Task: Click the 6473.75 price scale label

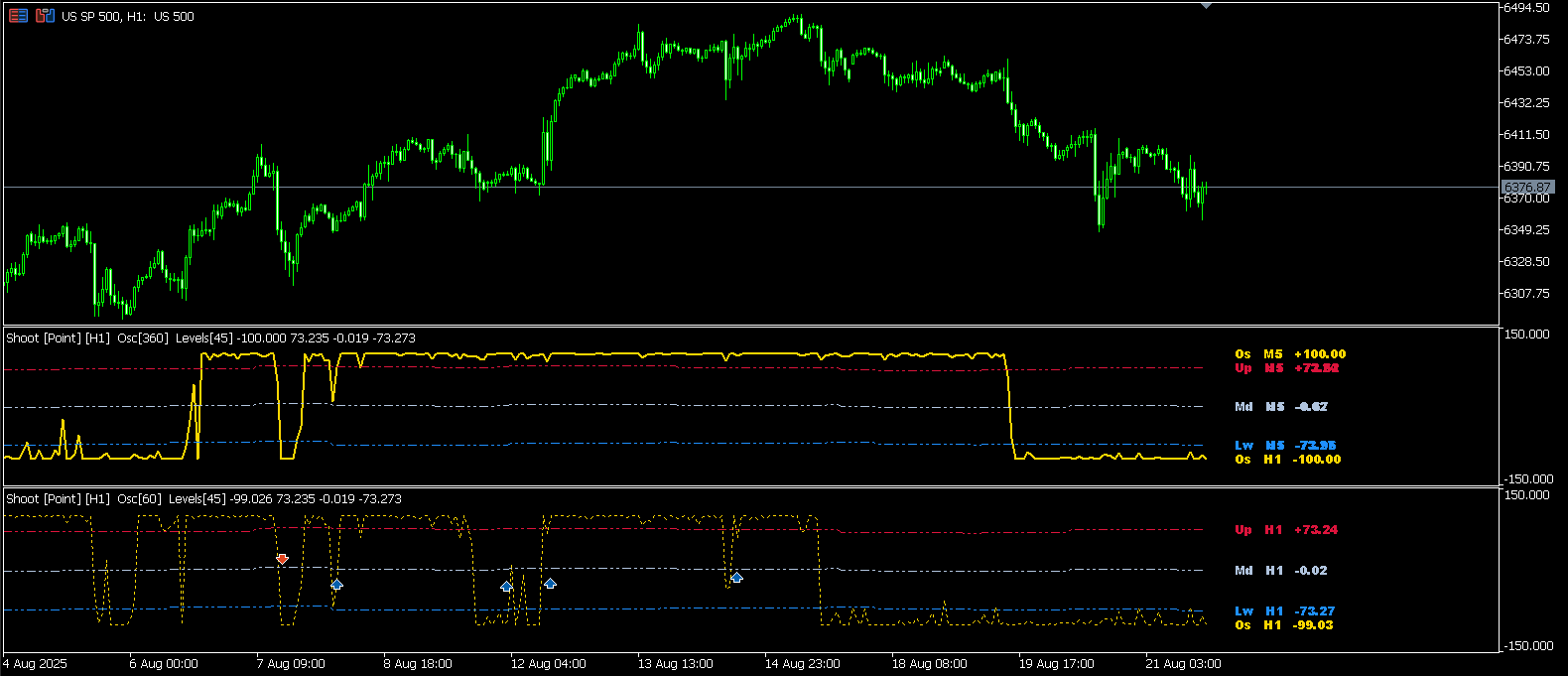Action: point(1526,40)
